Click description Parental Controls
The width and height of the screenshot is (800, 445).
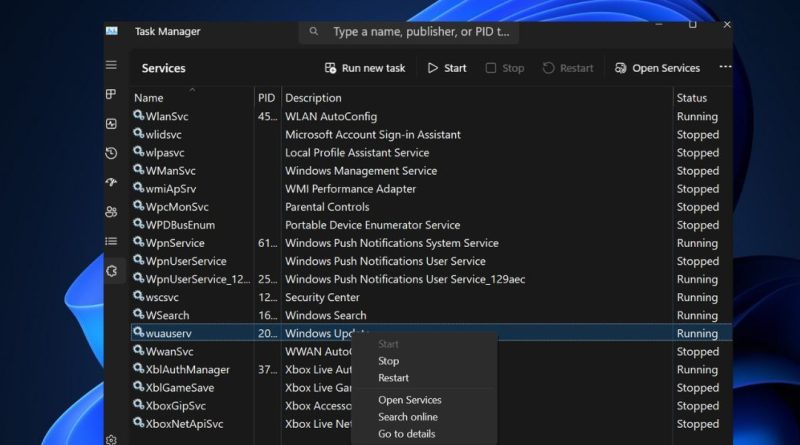click(x=327, y=207)
